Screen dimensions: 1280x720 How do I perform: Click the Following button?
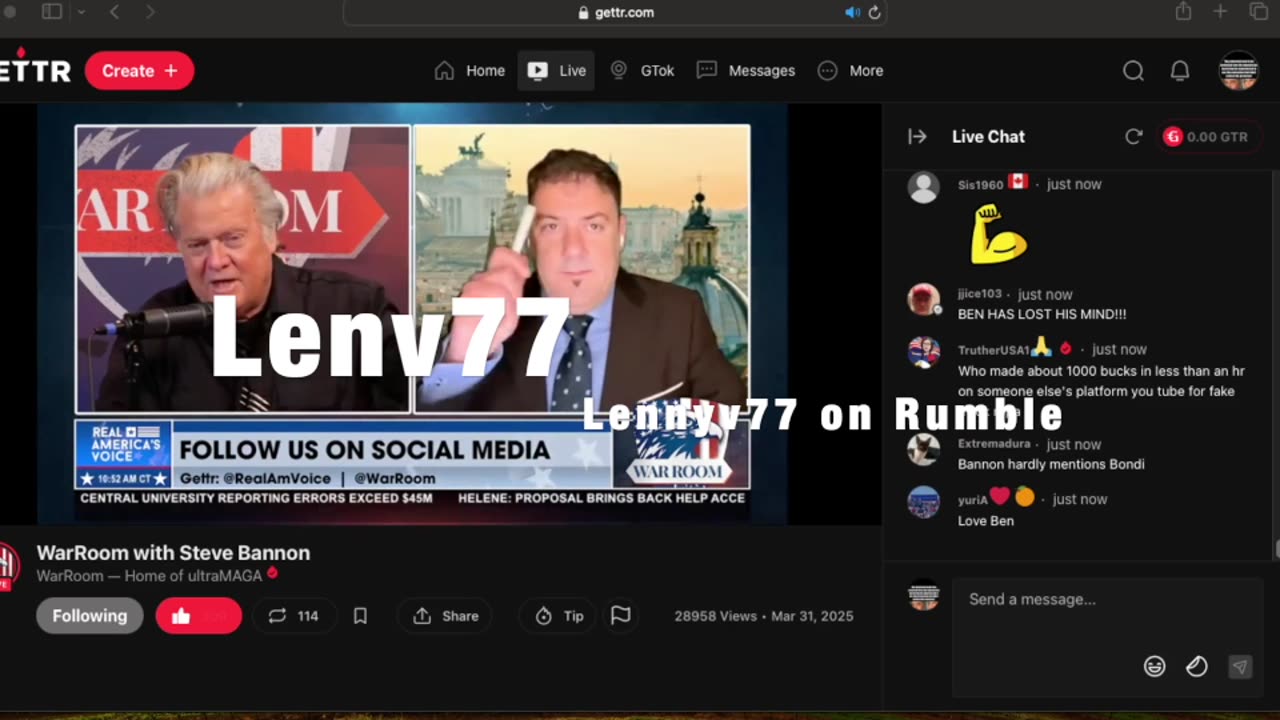(x=90, y=616)
